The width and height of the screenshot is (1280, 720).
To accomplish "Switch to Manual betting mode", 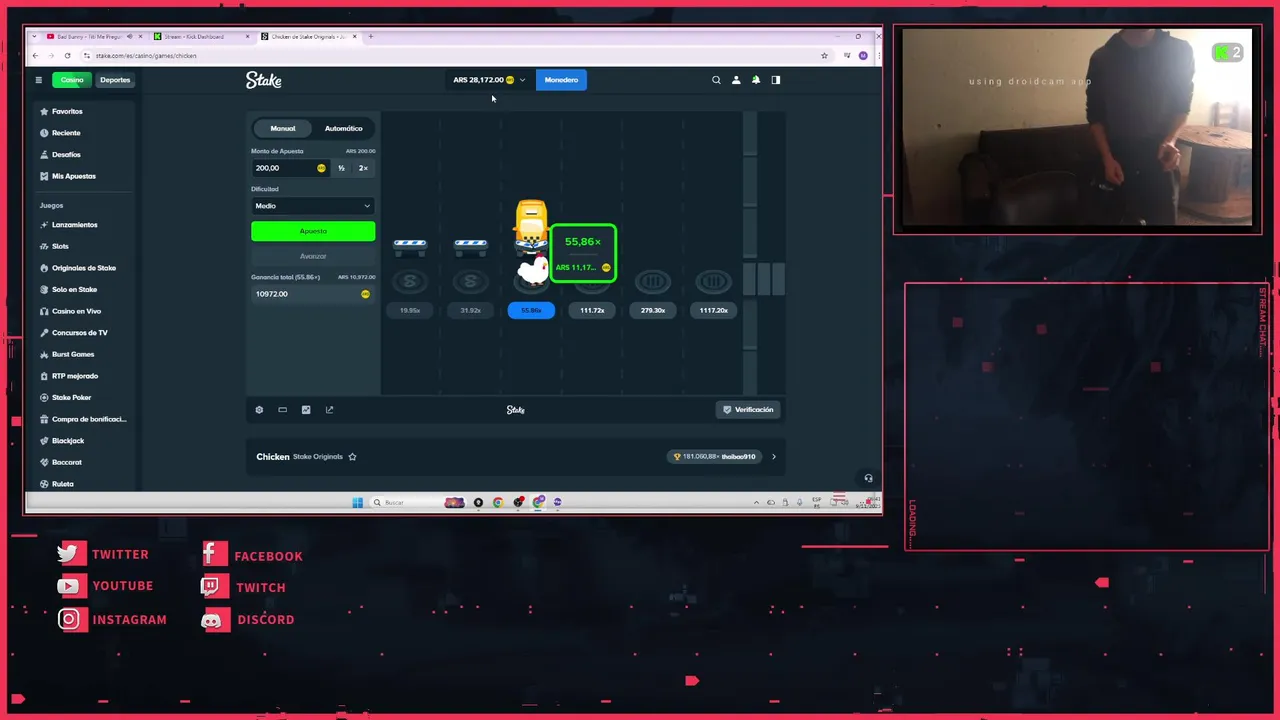I will tap(283, 128).
